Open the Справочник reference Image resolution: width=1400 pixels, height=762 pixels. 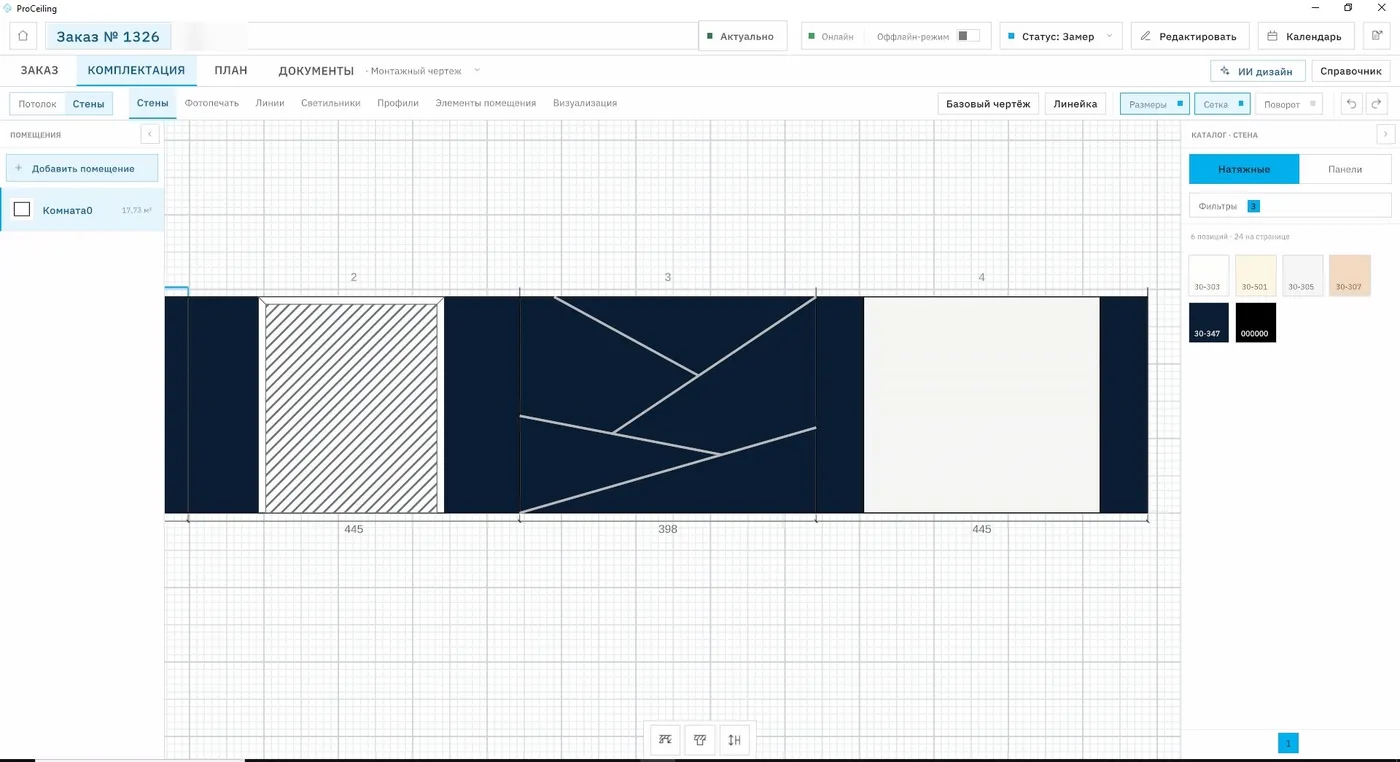click(x=1351, y=71)
